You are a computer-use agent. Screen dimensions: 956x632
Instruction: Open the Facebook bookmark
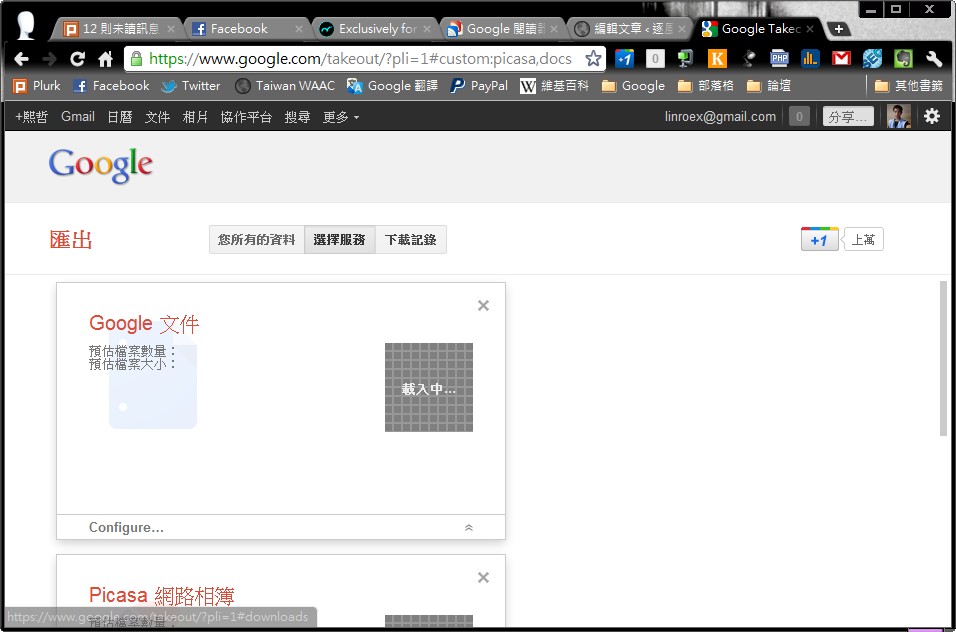(111, 86)
